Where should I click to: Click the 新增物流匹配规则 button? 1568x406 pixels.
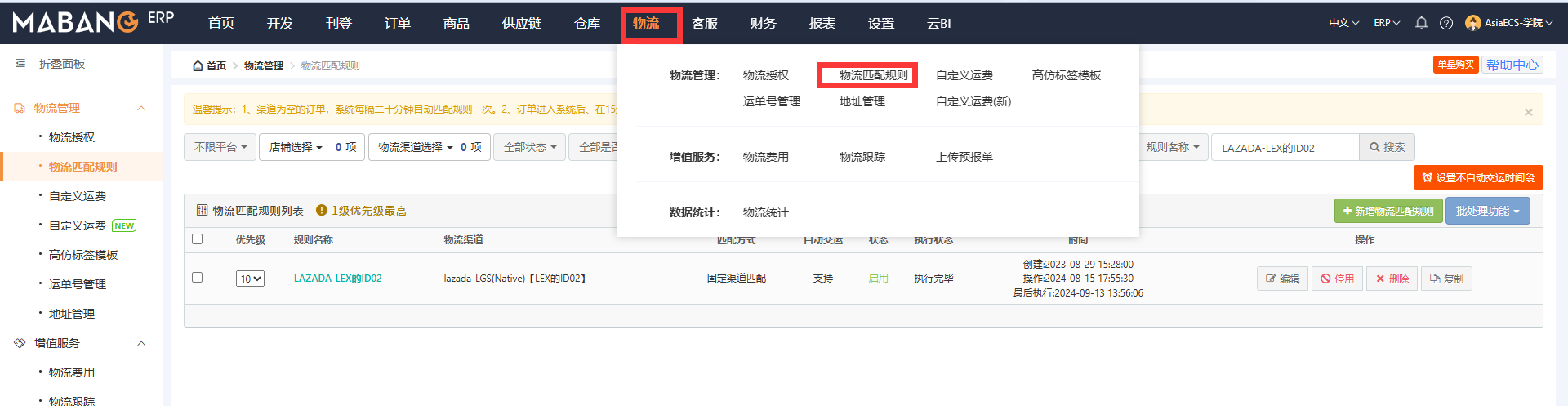pyautogui.click(x=1388, y=211)
